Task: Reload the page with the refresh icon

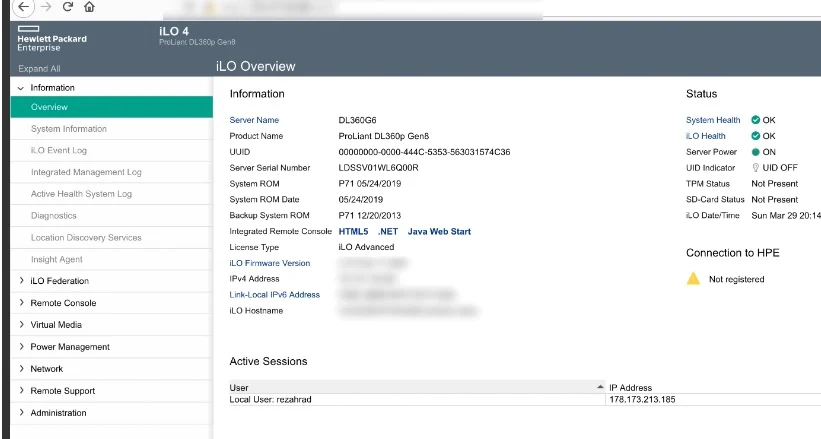Action: pos(68,7)
